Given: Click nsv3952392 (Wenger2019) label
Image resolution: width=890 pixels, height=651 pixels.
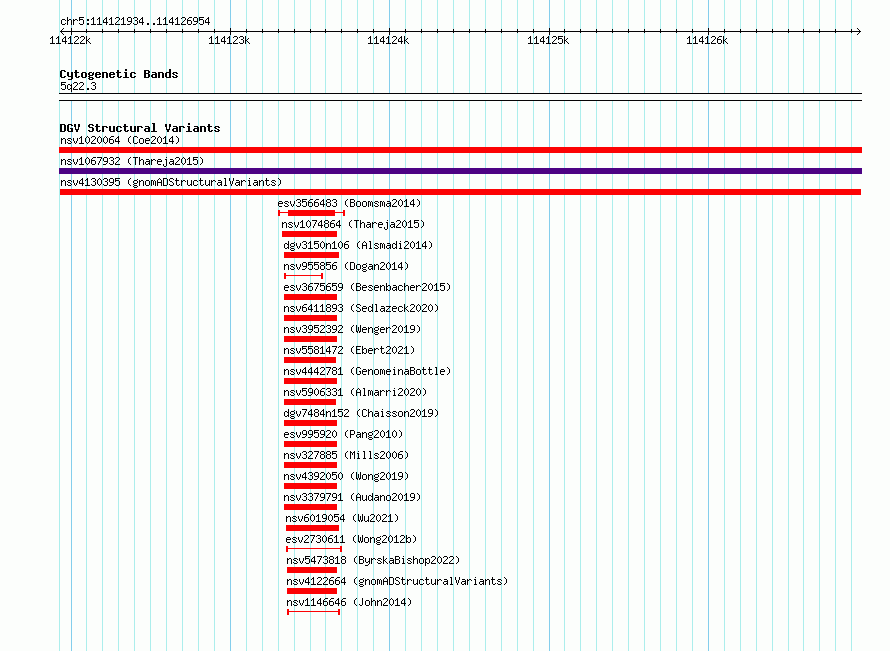Looking at the screenshot, I should (352, 329).
